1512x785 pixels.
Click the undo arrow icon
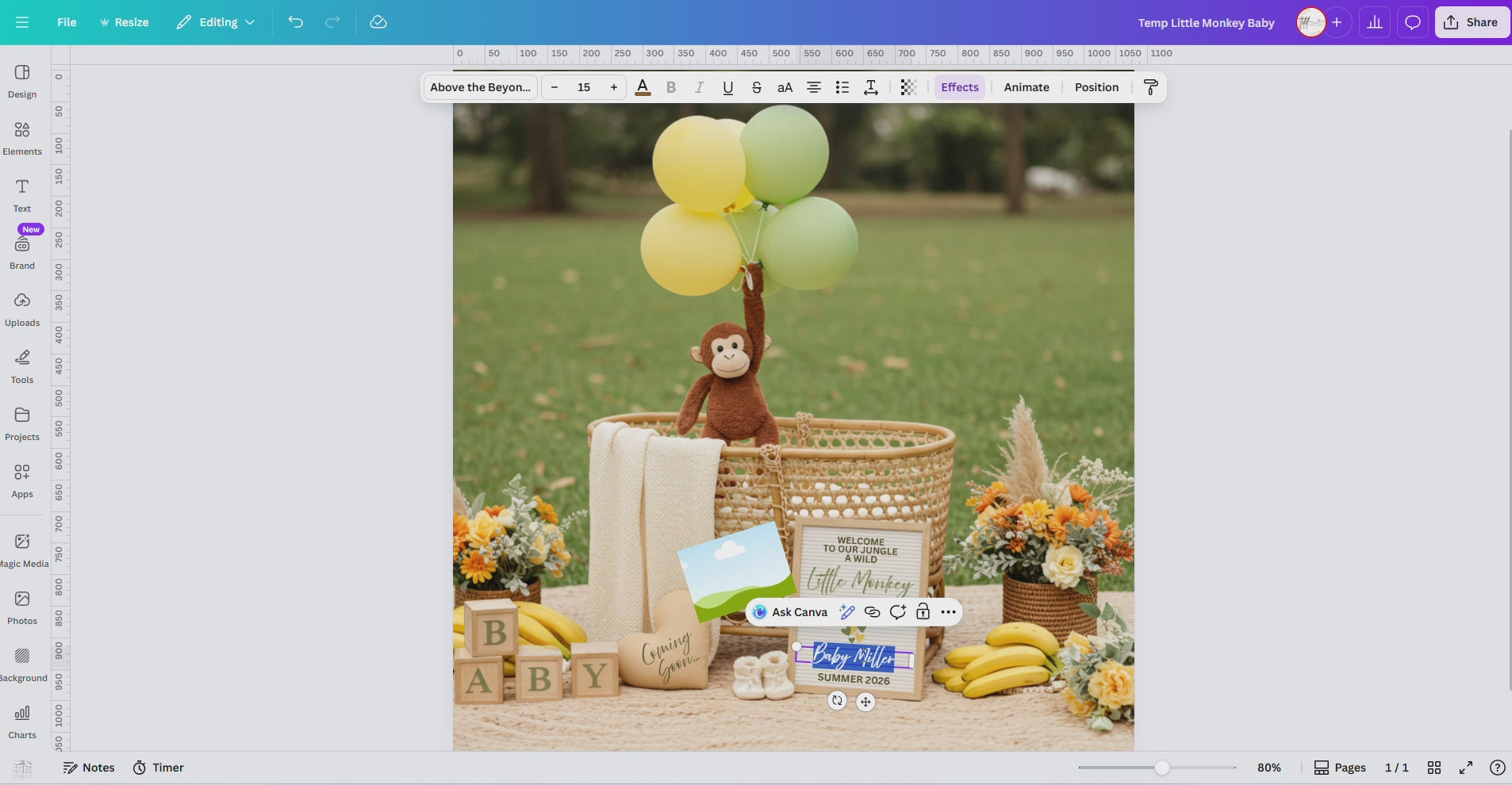(x=295, y=21)
